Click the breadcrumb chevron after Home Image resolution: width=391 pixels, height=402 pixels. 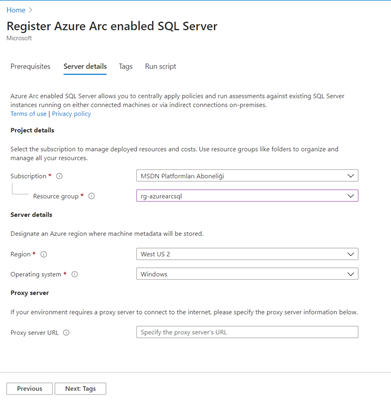point(31,10)
